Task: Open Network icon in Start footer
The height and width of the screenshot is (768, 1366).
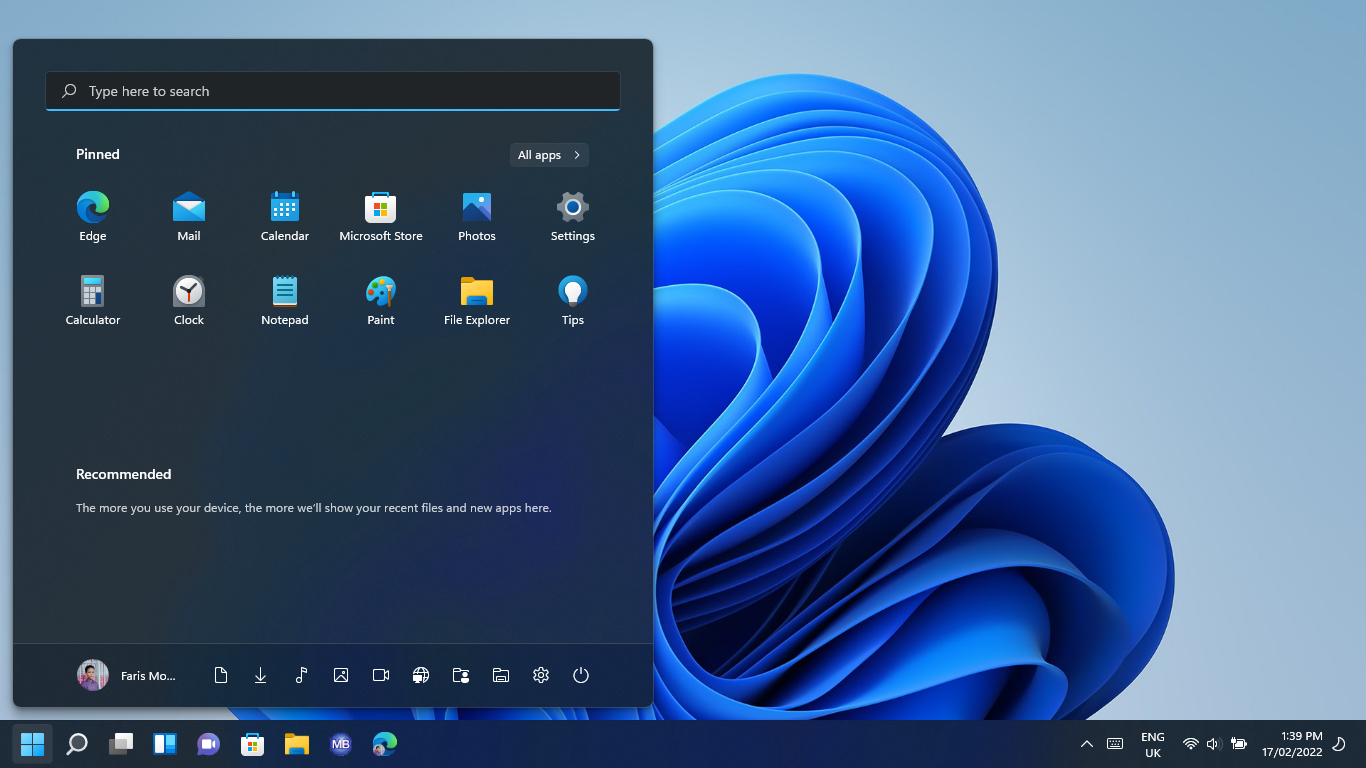Action: [x=421, y=675]
